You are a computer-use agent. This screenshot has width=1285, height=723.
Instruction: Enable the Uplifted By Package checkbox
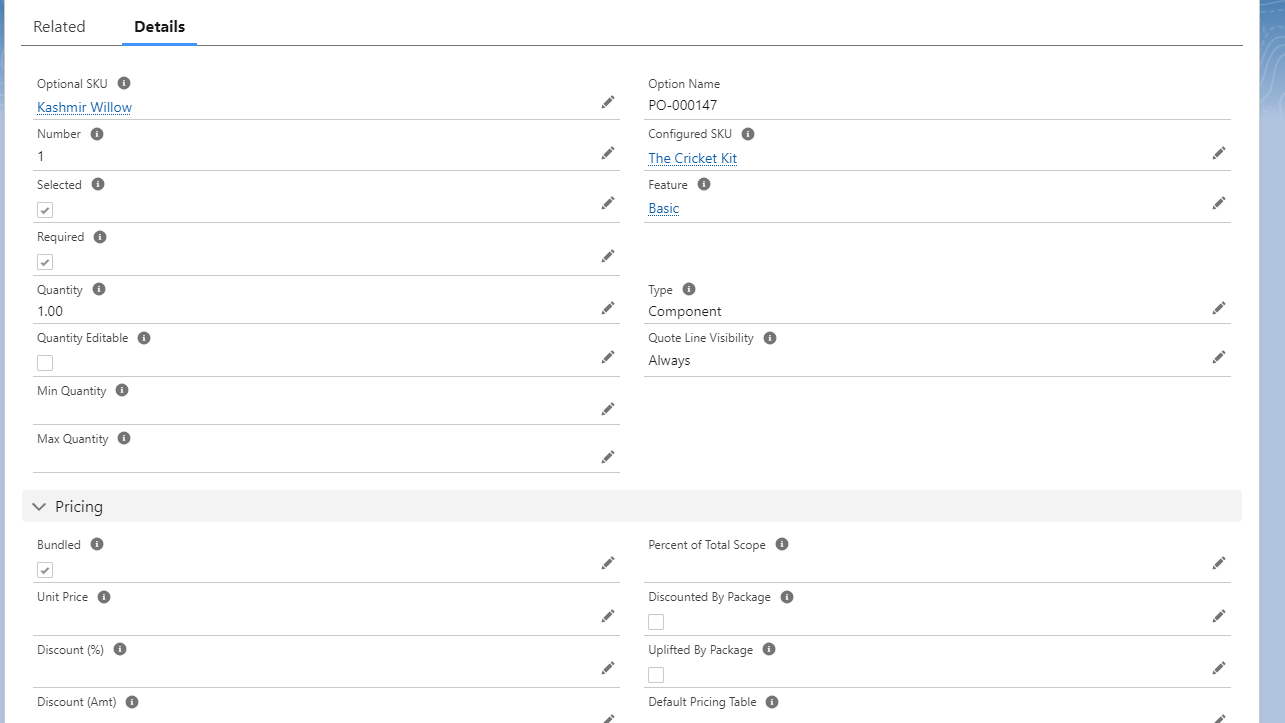coord(656,675)
